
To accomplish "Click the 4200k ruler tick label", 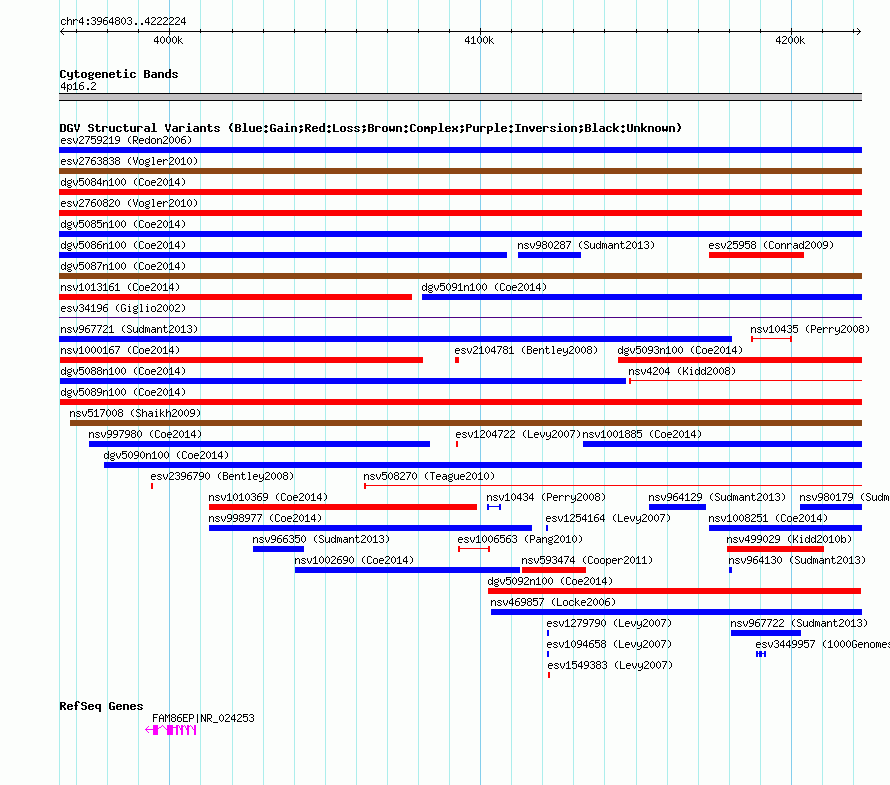I will (790, 40).
